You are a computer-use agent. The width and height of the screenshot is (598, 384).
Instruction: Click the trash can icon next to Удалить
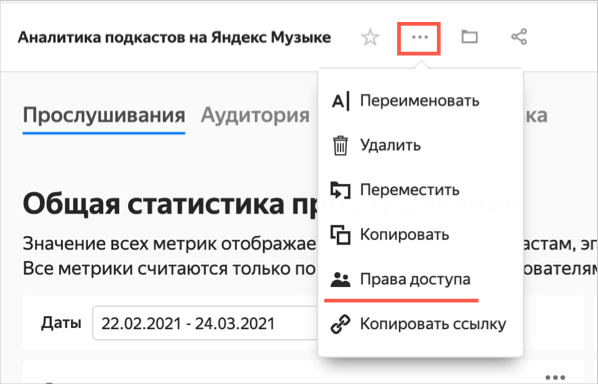point(340,145)
